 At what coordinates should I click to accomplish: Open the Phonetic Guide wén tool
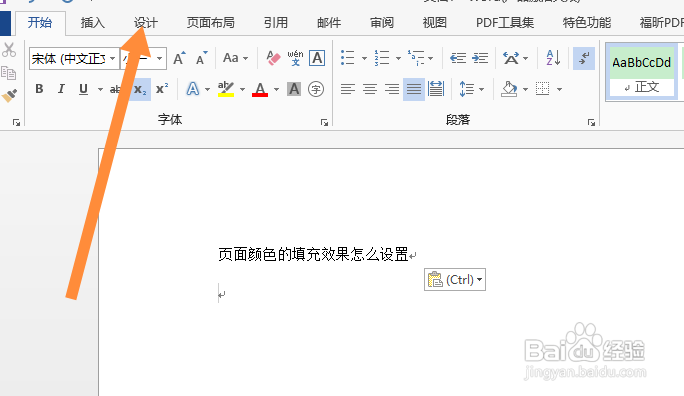[295, 58]
